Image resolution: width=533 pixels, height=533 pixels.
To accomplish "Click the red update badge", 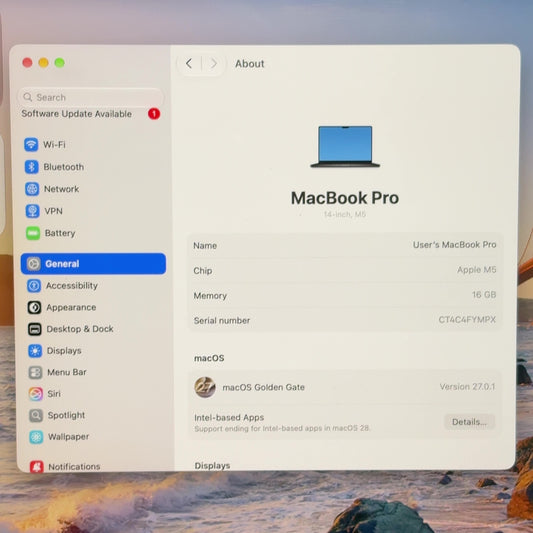I will click(x=154, y=114).
